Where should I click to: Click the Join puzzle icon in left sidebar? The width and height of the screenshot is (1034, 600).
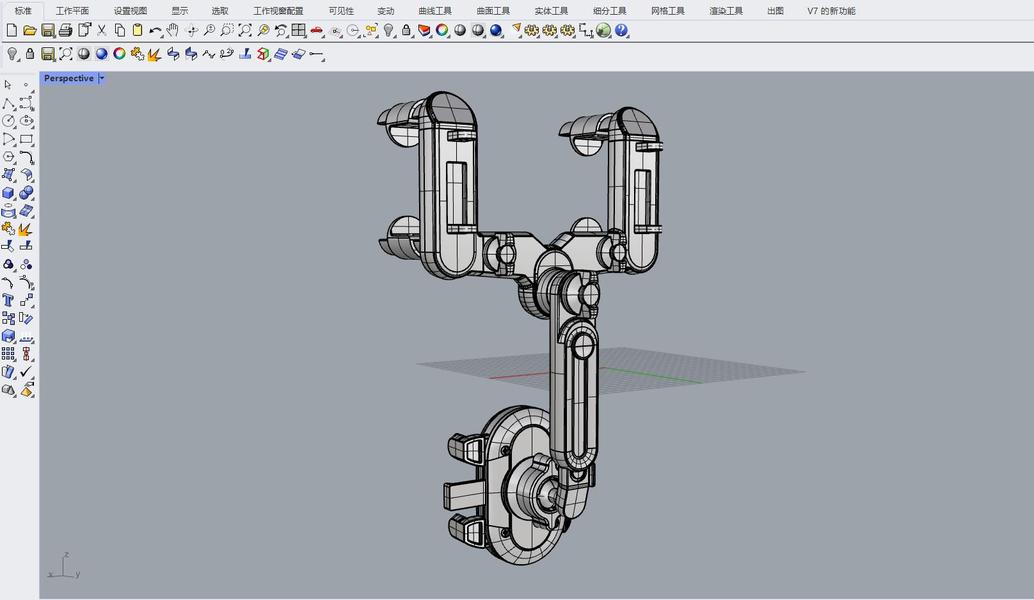pos(8,229)
